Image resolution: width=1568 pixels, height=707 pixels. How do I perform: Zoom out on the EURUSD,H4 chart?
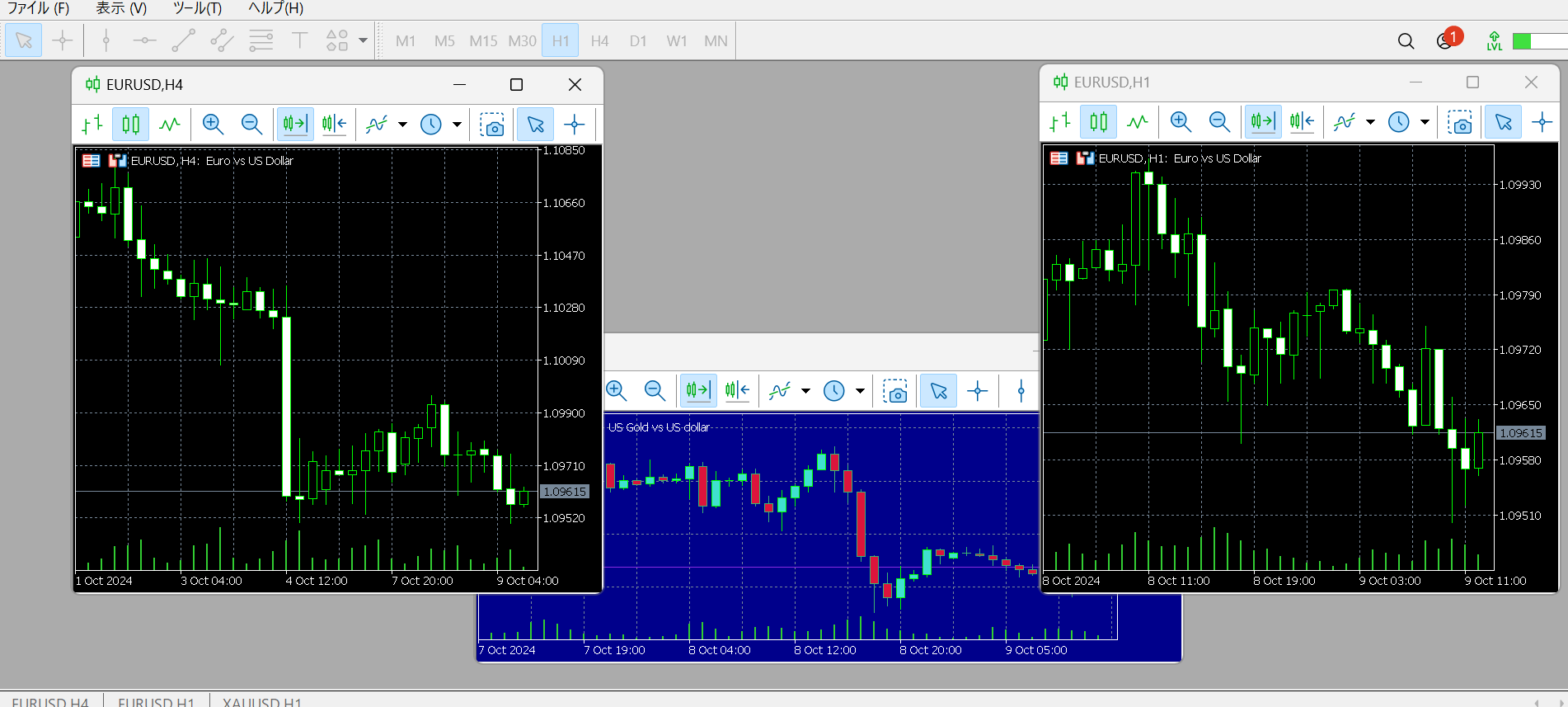click(251, 125)
